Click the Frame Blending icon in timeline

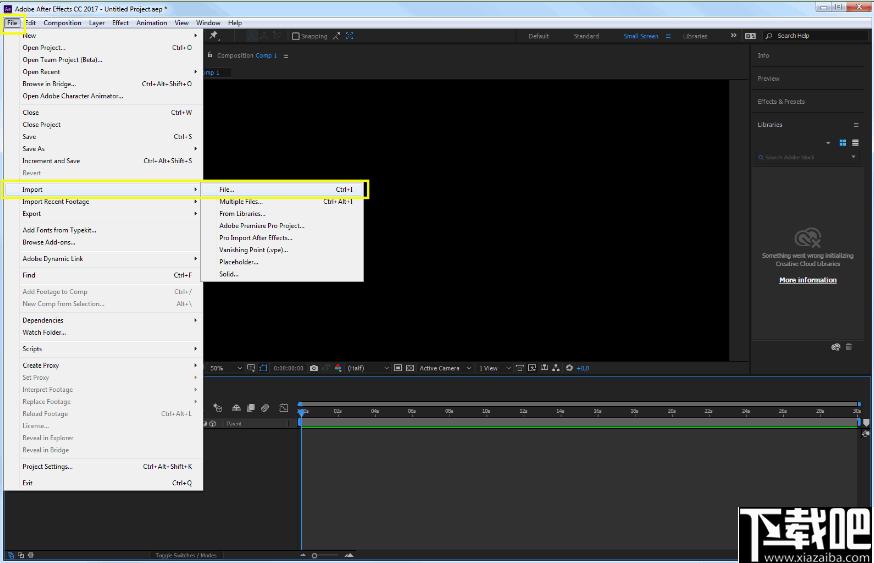pos(251,408)
